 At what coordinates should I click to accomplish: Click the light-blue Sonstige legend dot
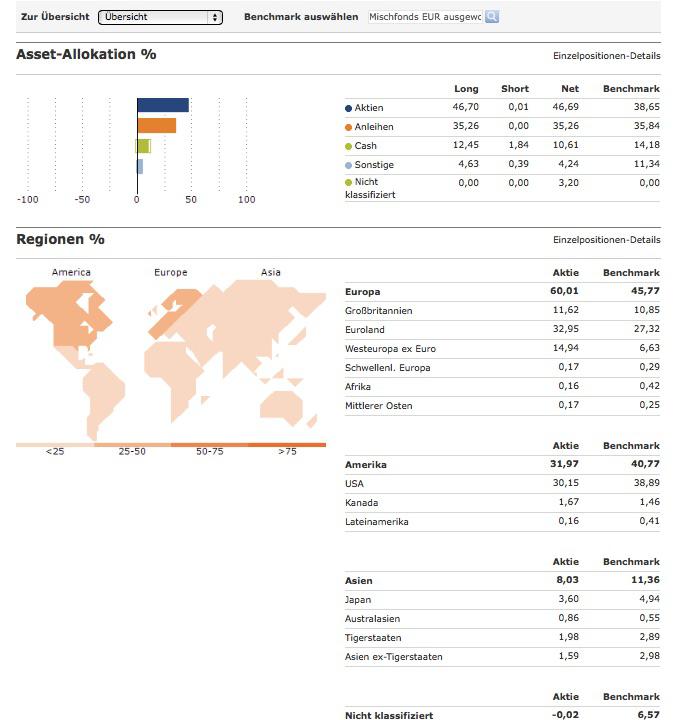point(348,165)
